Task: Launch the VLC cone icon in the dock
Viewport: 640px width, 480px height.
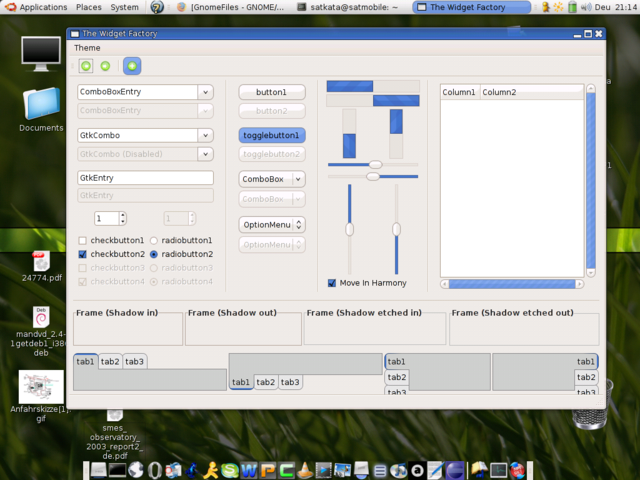Action: [x=304, y=471]
